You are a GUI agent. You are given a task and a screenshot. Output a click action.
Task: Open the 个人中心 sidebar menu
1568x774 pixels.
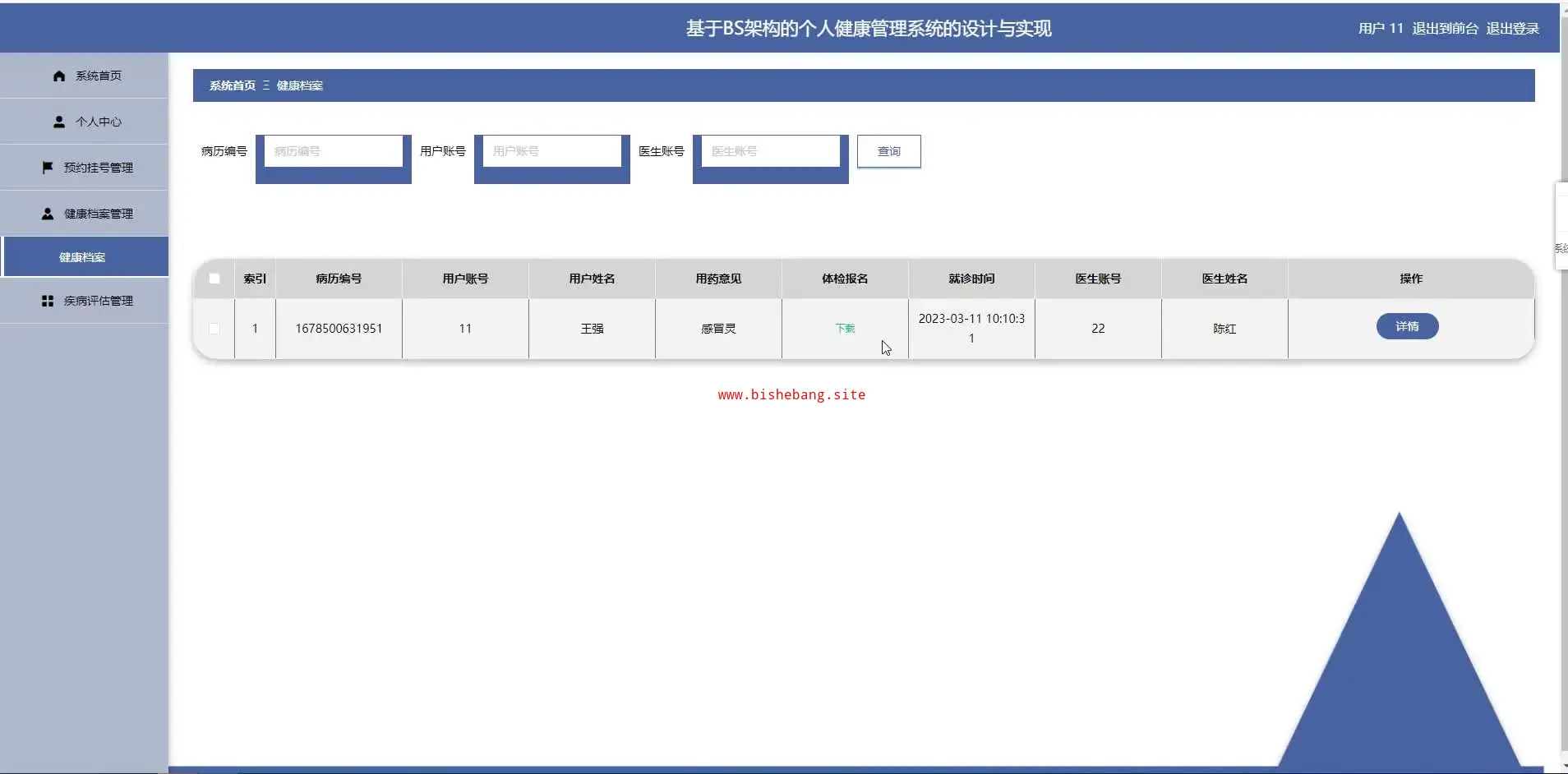click(x=84, y=122)
